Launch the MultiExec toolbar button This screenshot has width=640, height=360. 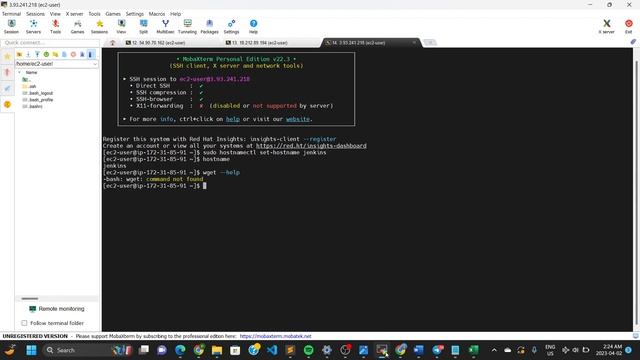(165, 27)
